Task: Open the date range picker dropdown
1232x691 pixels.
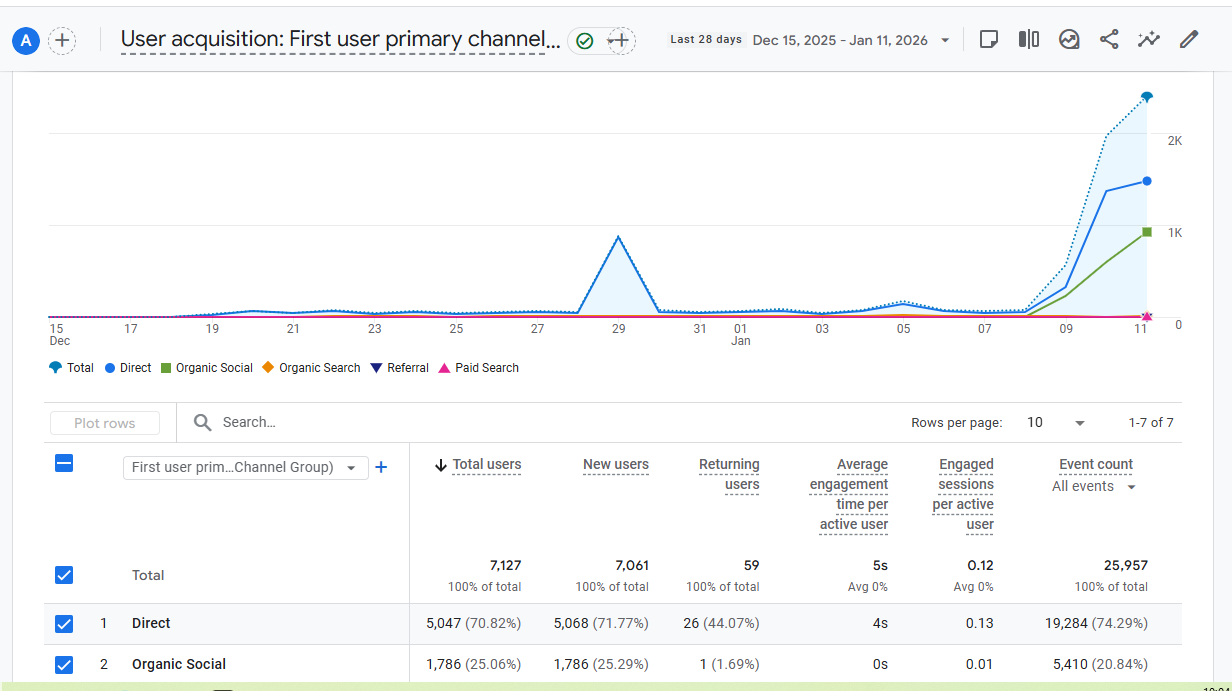Action: click(x=850, y=38)
